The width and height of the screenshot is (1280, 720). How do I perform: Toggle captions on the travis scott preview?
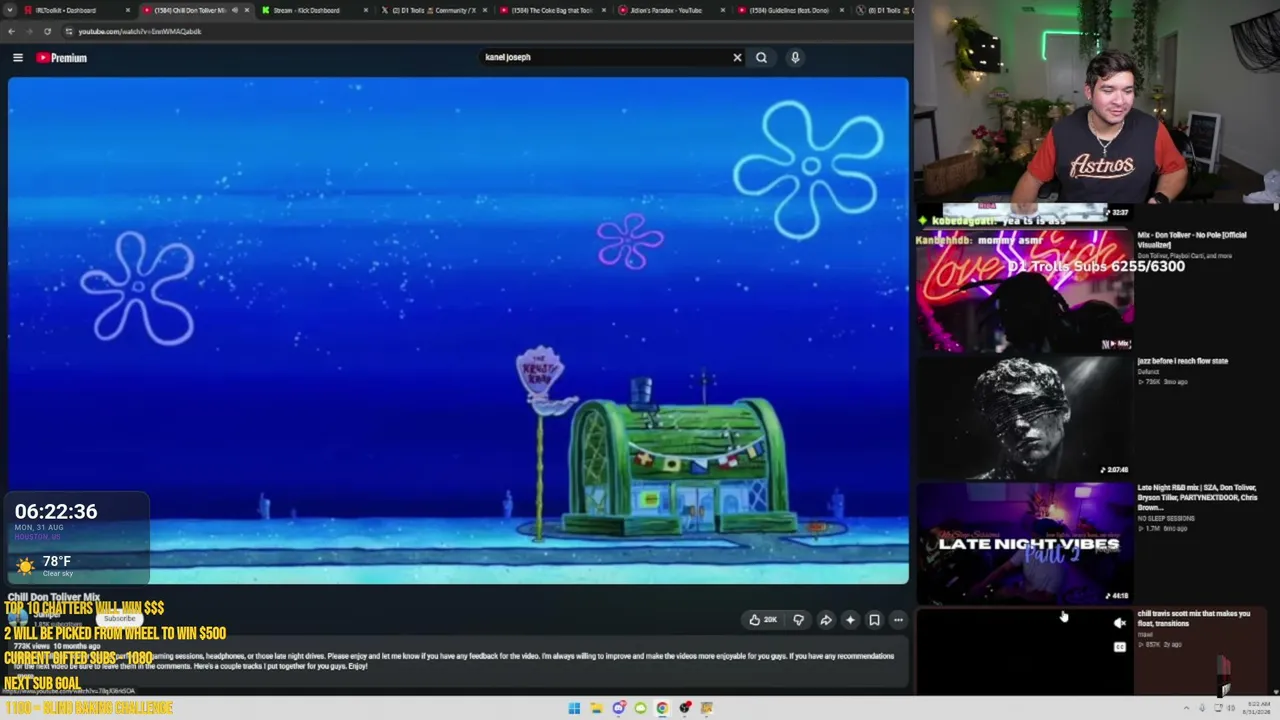[1120, 647]
